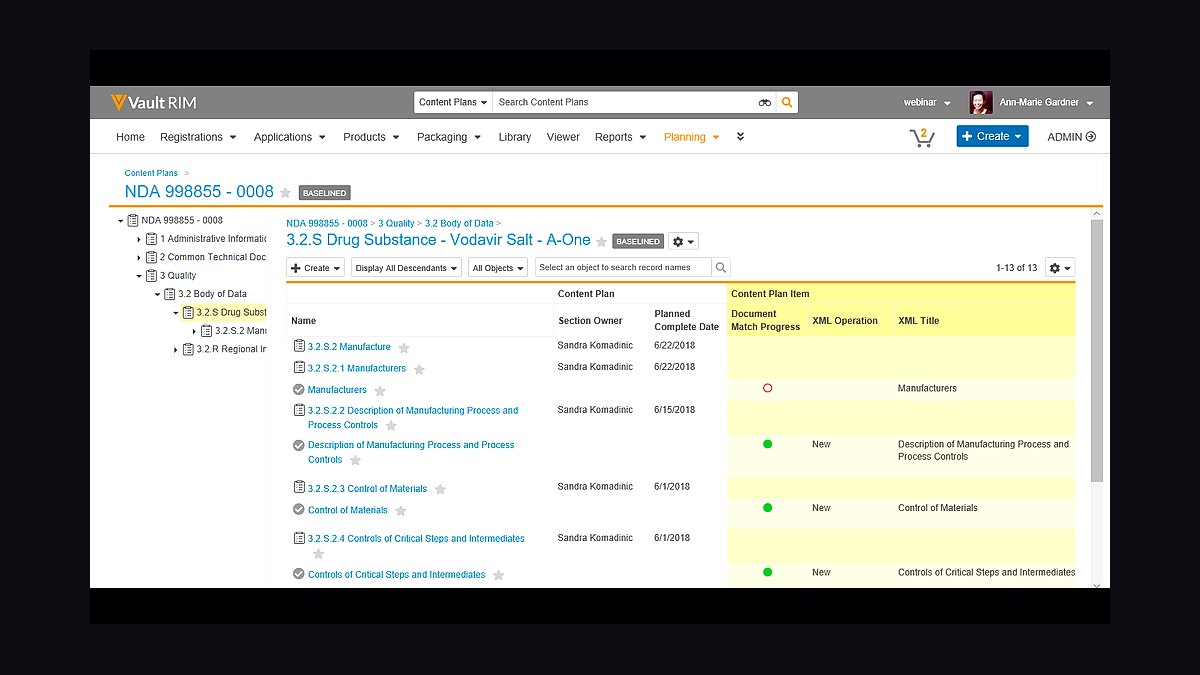
Task: Click the ADMIN arrow icon
Action: 1091,137
